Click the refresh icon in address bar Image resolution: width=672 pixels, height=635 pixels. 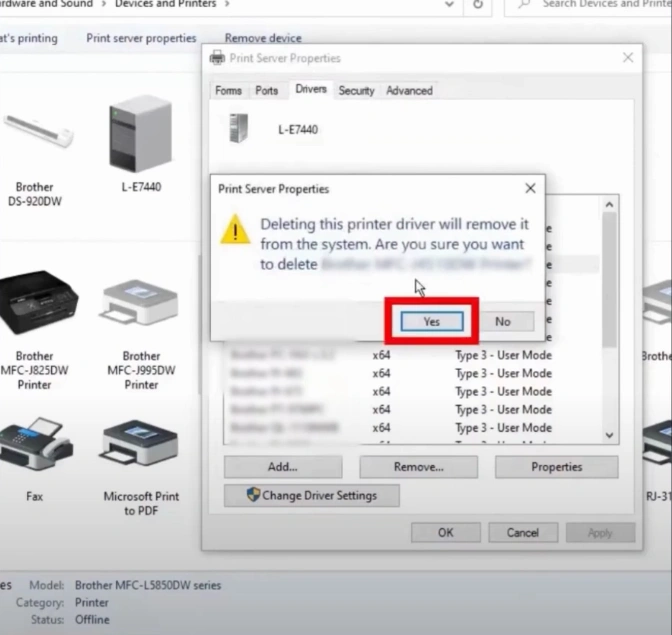[479, 5]
